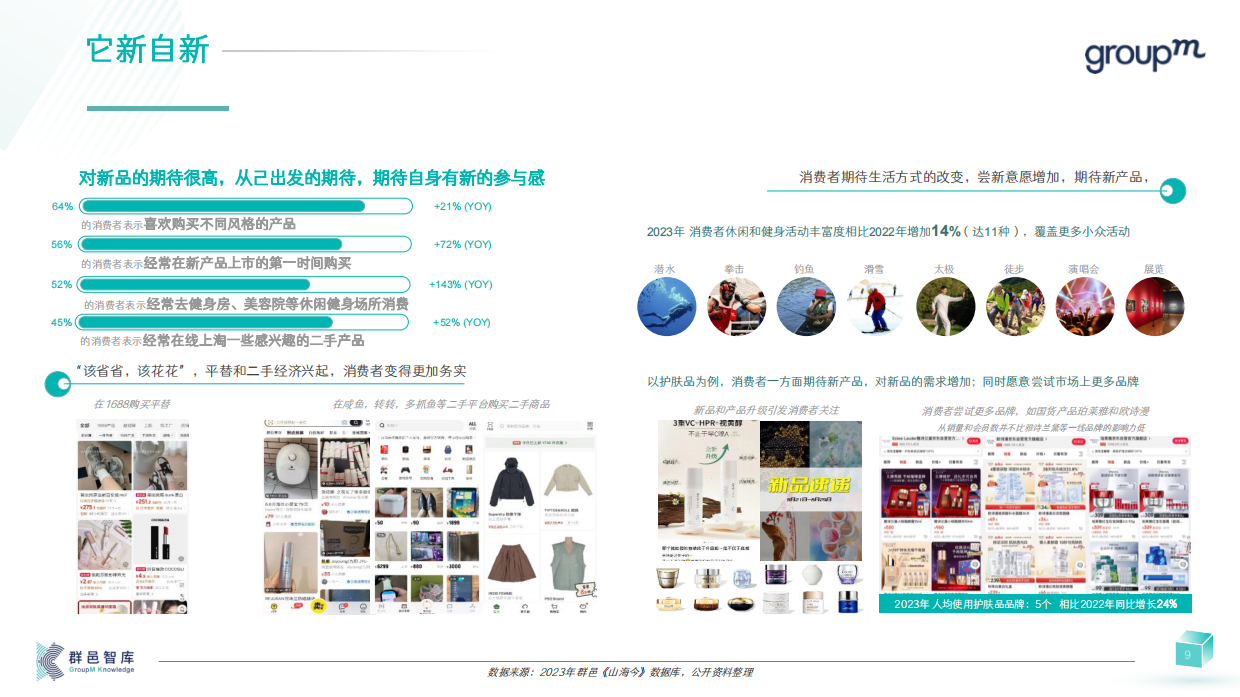
Task: Tap the yellow 卖 sell button in Xianyu
Action: point(317,605)
